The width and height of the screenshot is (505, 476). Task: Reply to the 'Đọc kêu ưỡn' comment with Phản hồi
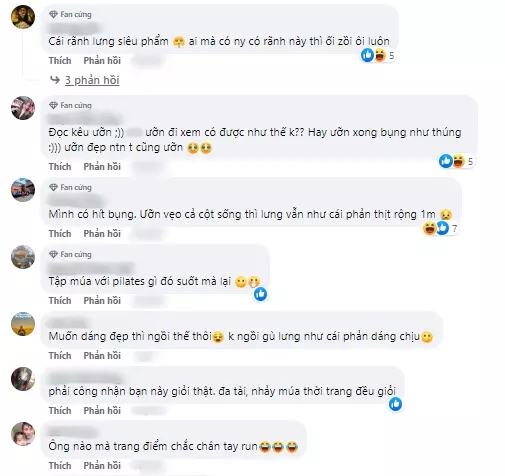tap(102, 166)
